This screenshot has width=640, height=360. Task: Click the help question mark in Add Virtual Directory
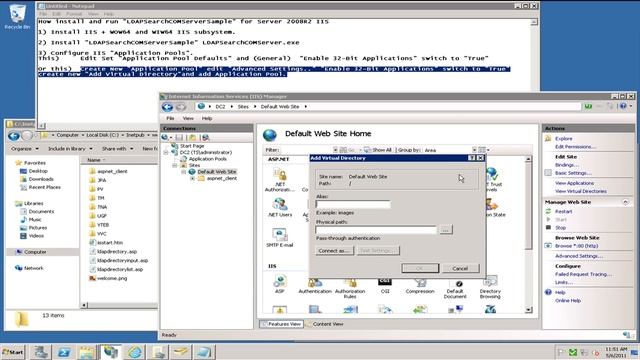click(472, 158)
